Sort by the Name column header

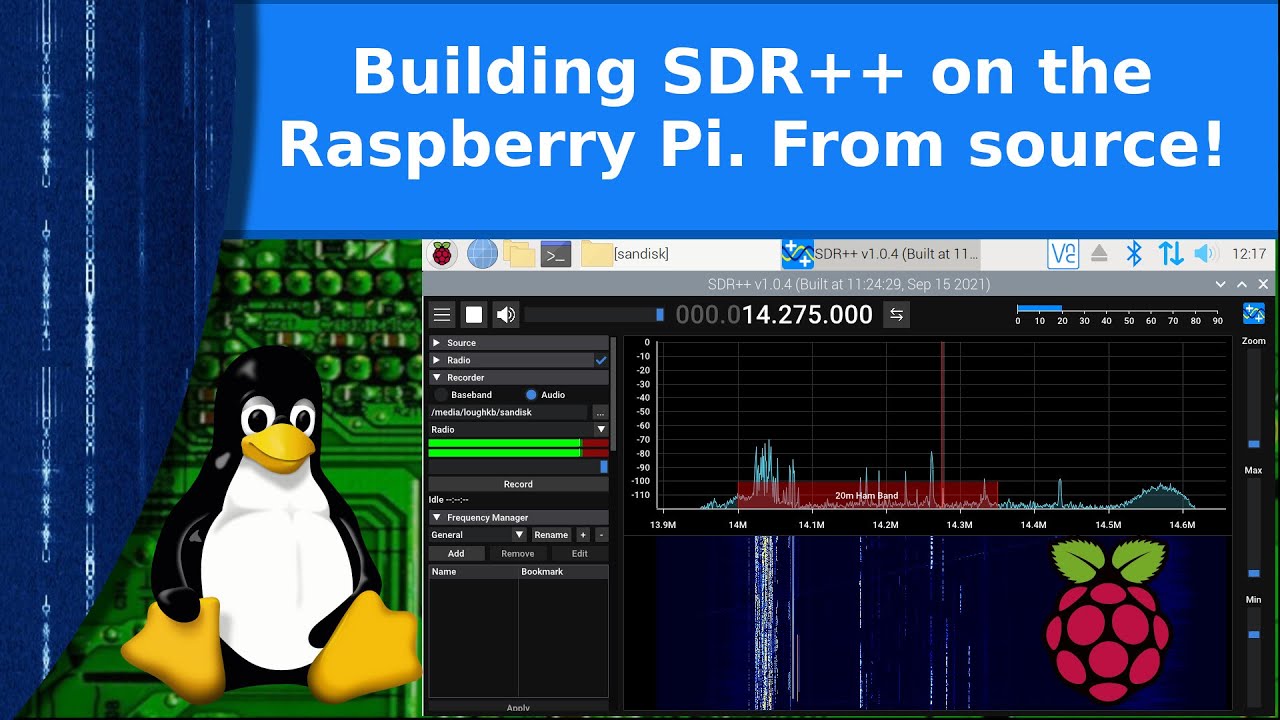(474, 572)
